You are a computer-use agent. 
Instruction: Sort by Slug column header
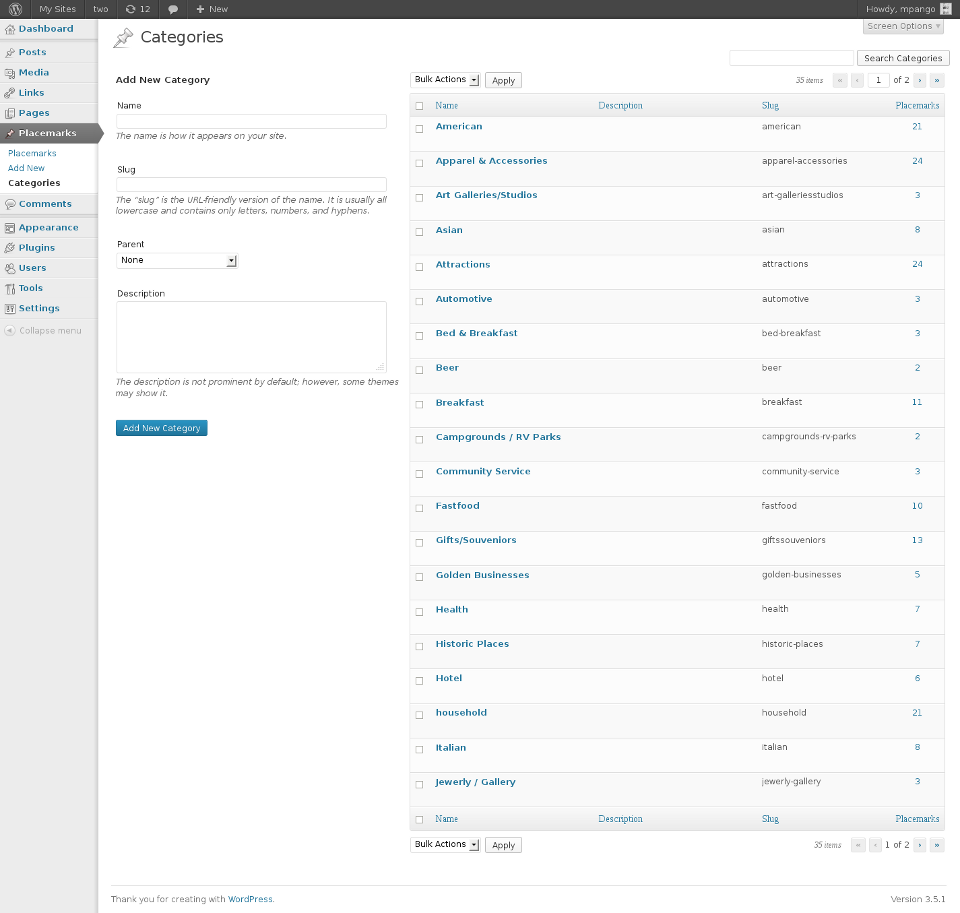point(770,106)
